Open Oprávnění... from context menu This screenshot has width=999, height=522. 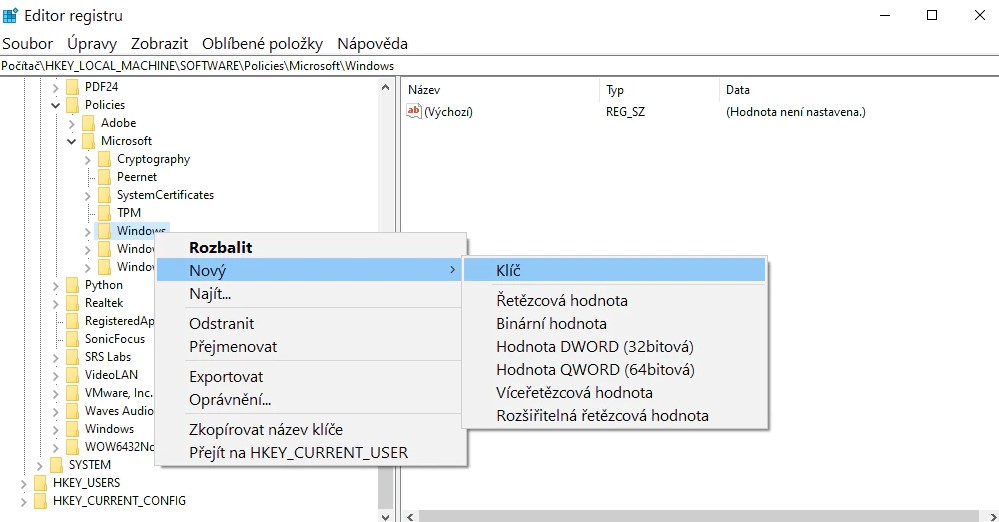tap(309, 399)
